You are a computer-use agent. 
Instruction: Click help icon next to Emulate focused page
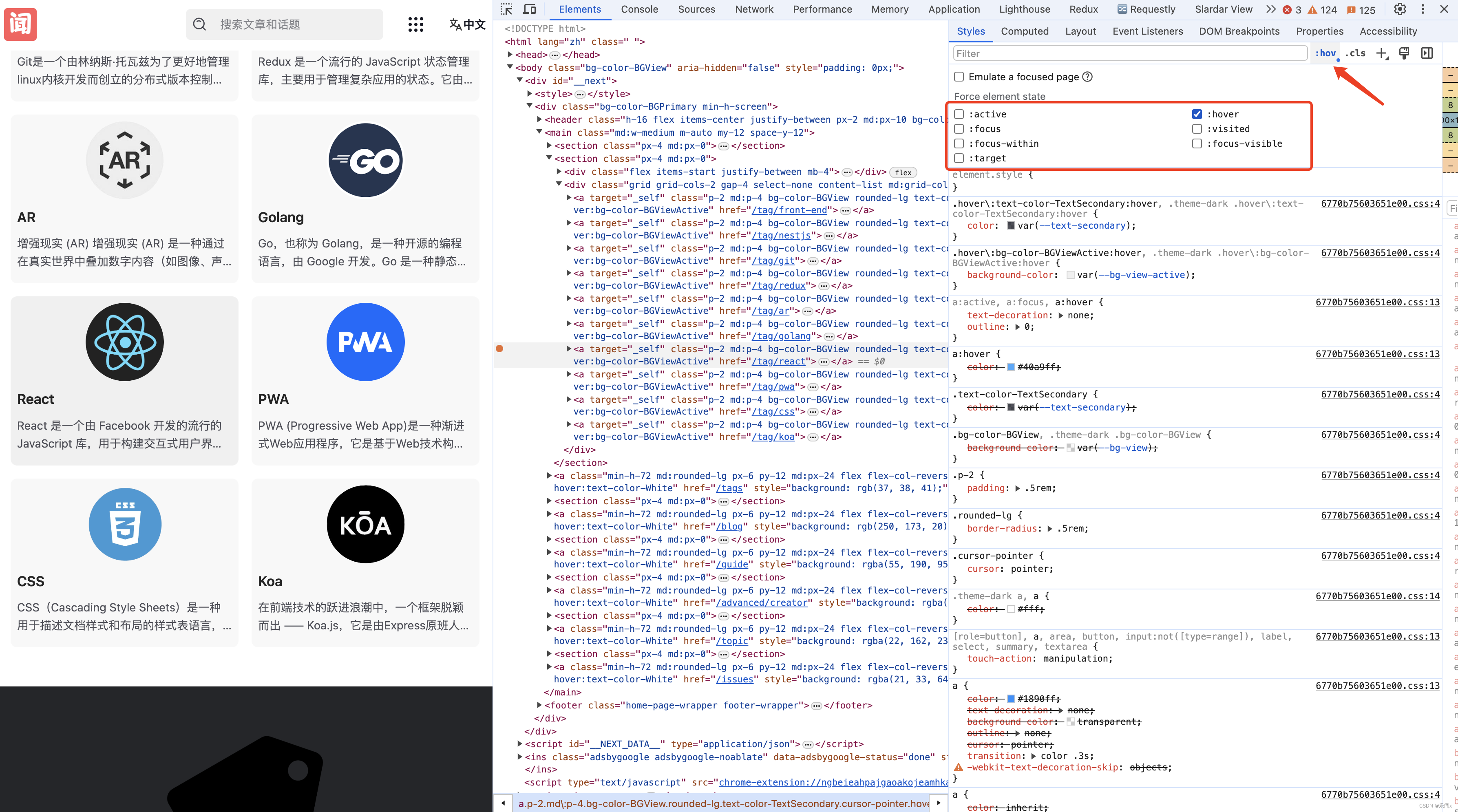click(x=1087, y=77)
